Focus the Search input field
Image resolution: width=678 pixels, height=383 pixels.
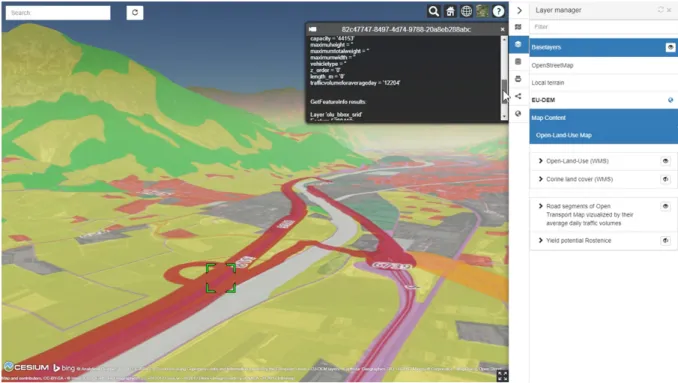(x=58, y=13)
